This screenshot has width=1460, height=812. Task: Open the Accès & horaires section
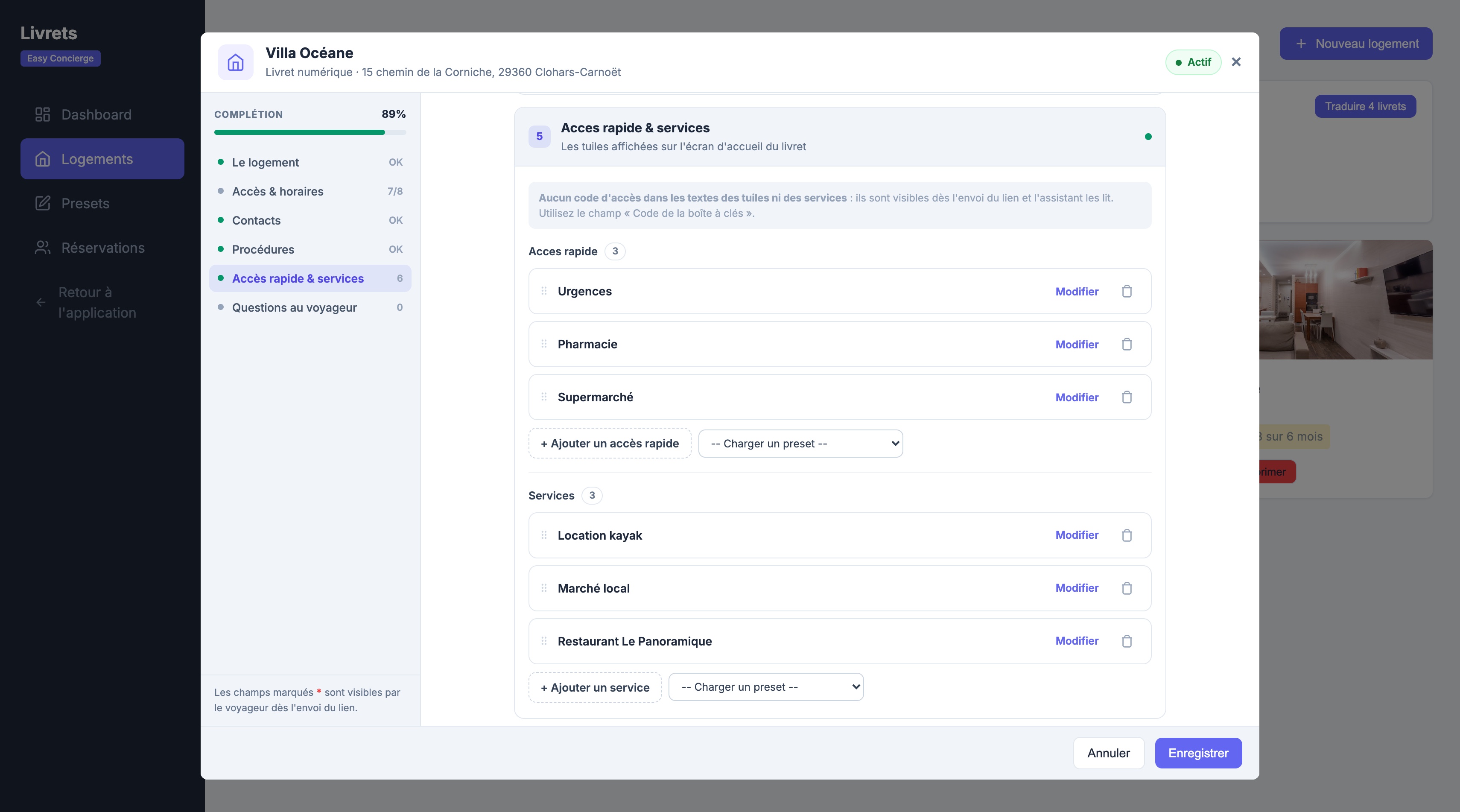310,191
